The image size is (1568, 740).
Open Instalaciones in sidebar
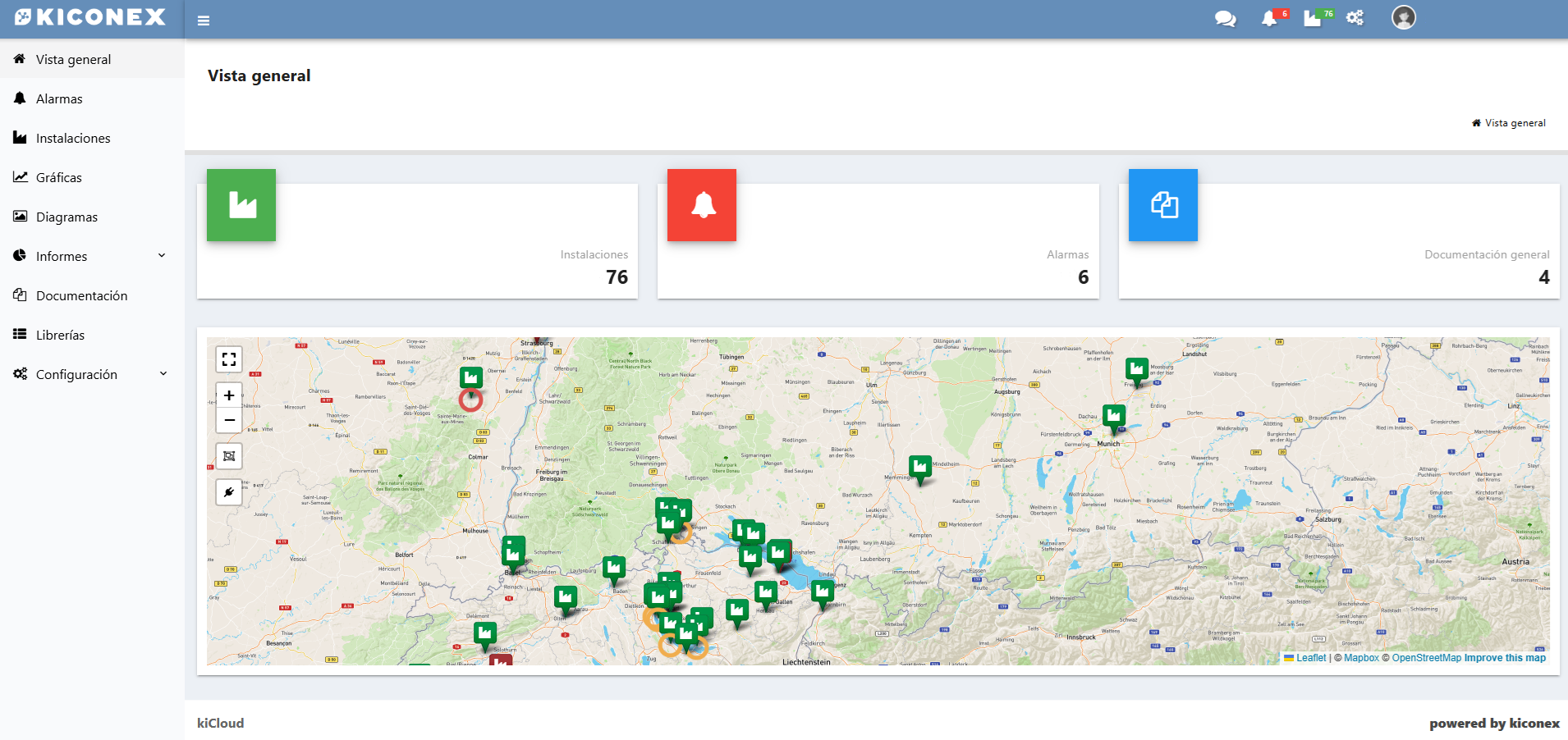pos(73,138)
